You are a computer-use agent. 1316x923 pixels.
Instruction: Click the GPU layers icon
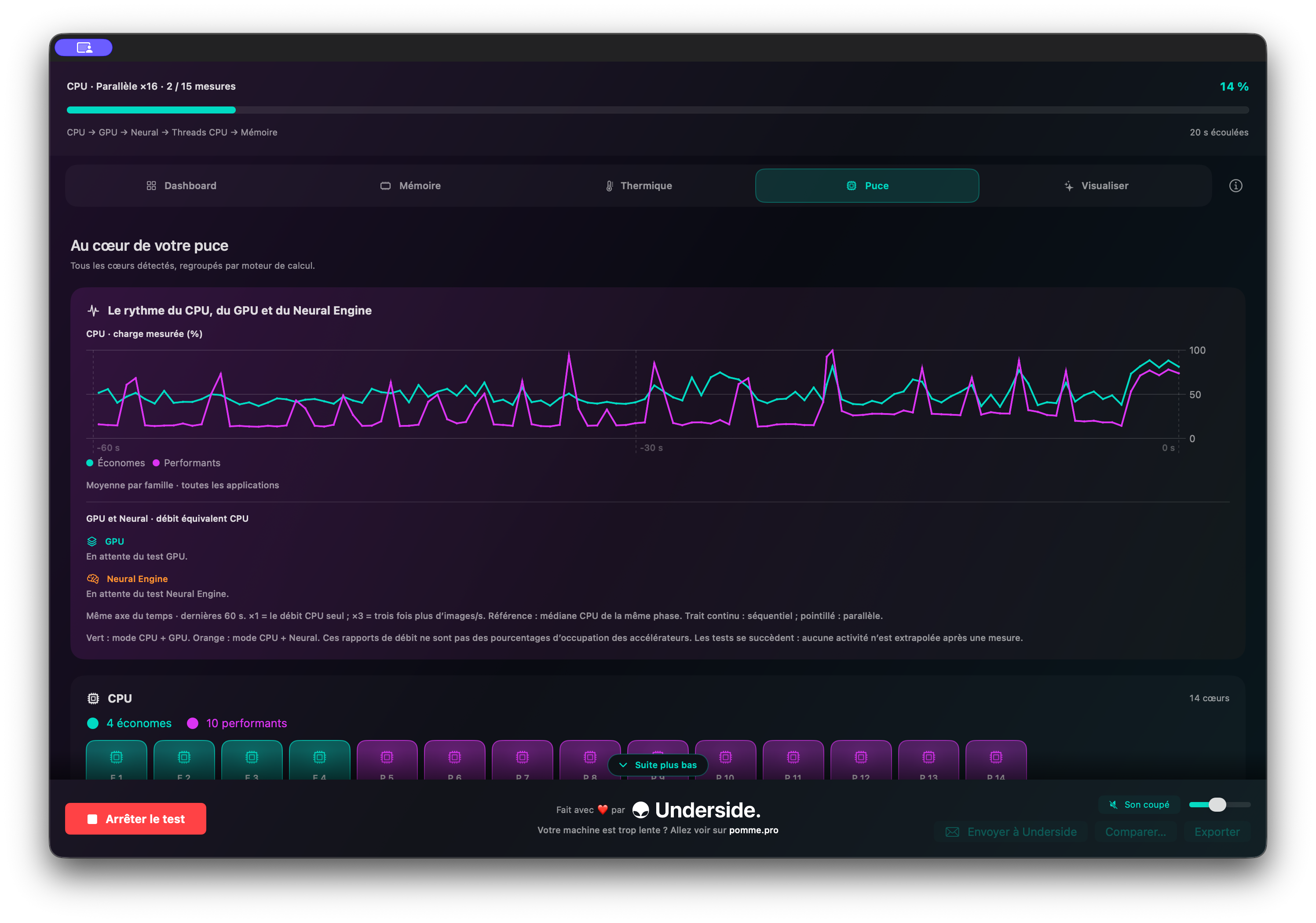point(92,542)
